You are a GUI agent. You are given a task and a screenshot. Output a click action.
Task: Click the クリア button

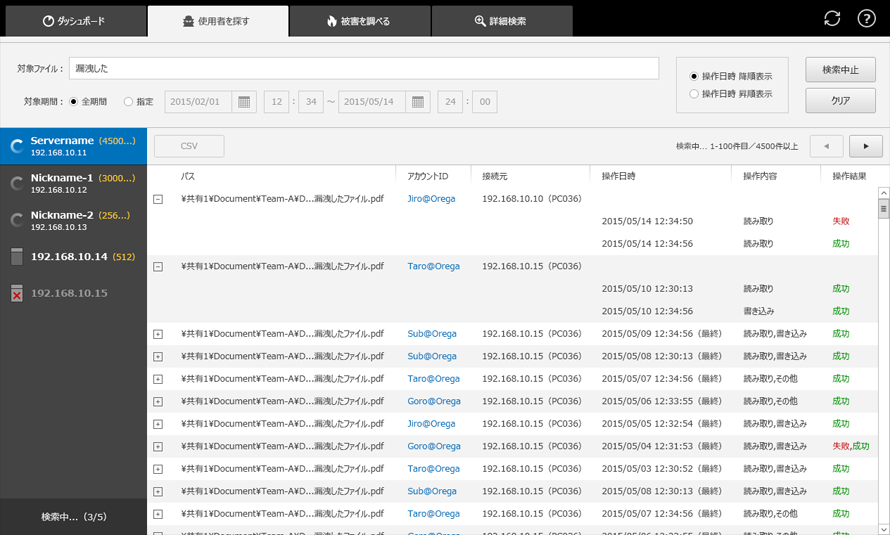(840, 101)
